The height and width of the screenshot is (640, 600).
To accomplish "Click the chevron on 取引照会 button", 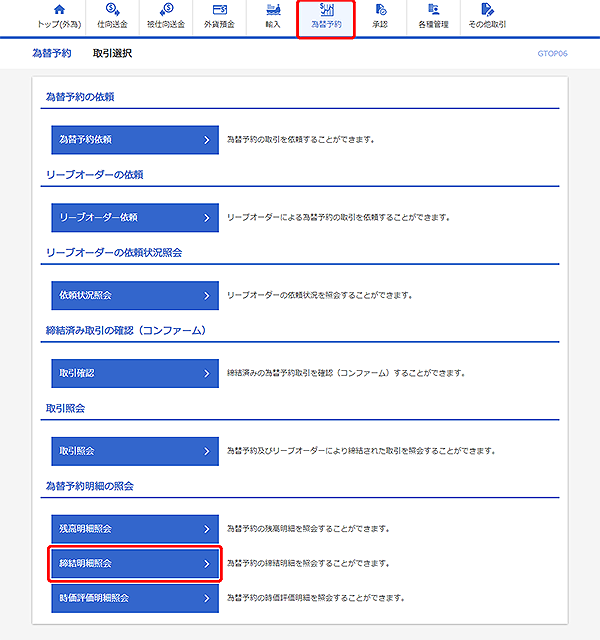I will coord(206,451).
